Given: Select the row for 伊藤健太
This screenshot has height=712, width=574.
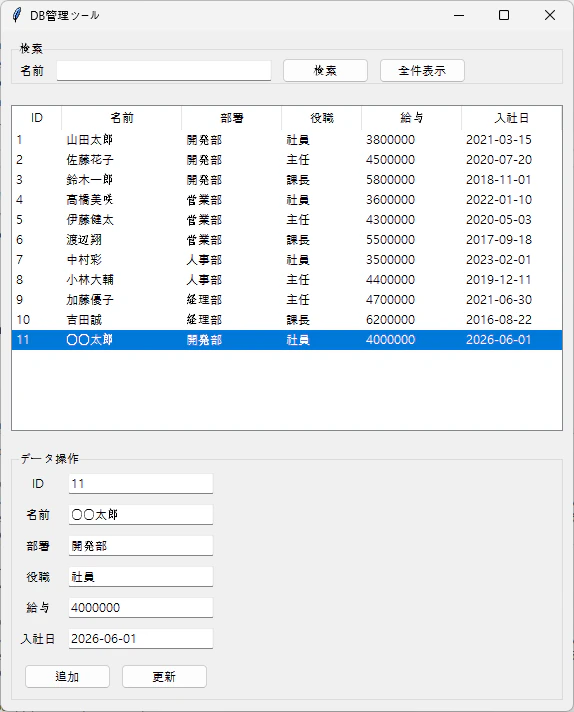Looking at the screenshot, I should 287,220.
